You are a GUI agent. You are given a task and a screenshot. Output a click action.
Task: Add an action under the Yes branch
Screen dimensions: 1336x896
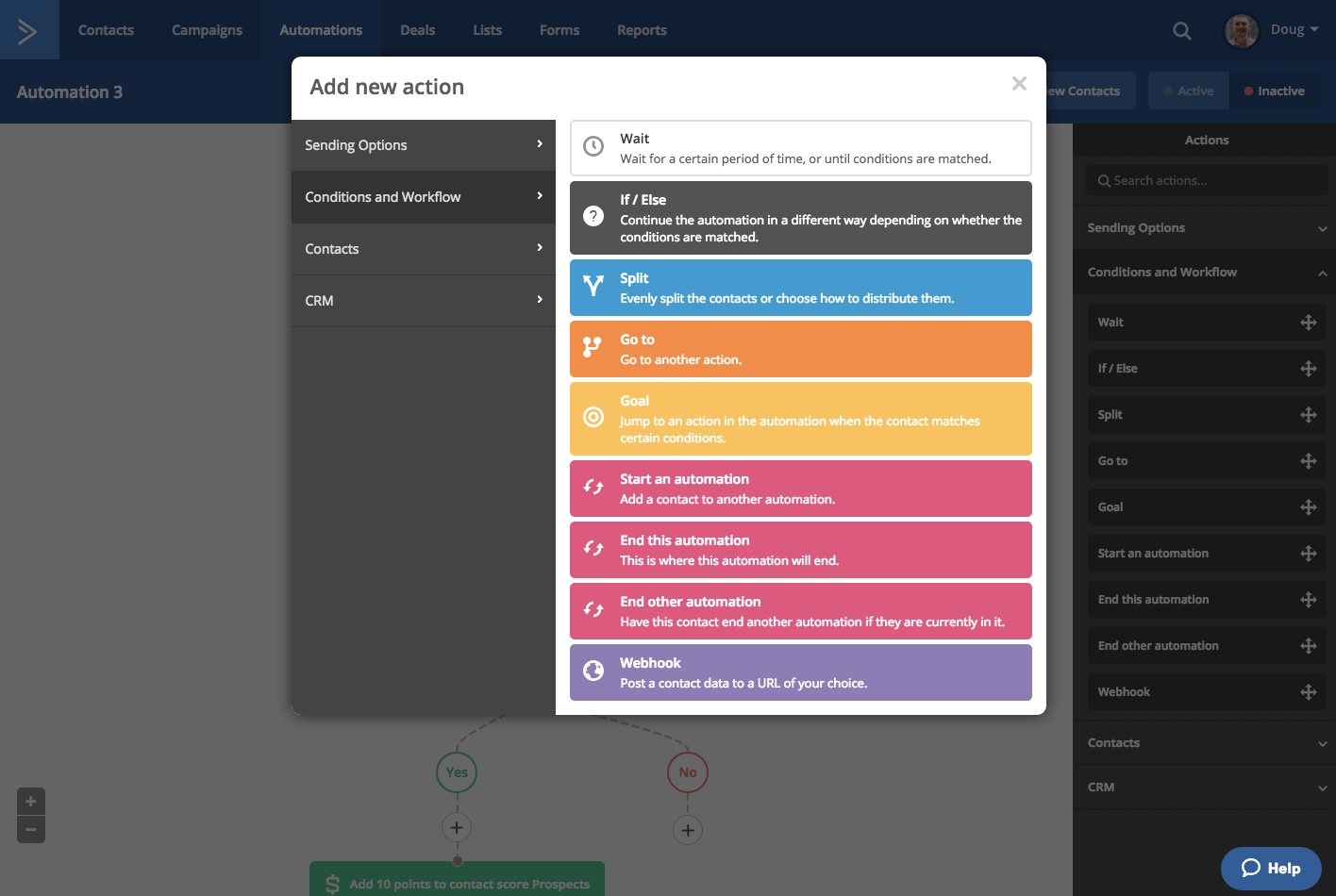coord(457,828)
